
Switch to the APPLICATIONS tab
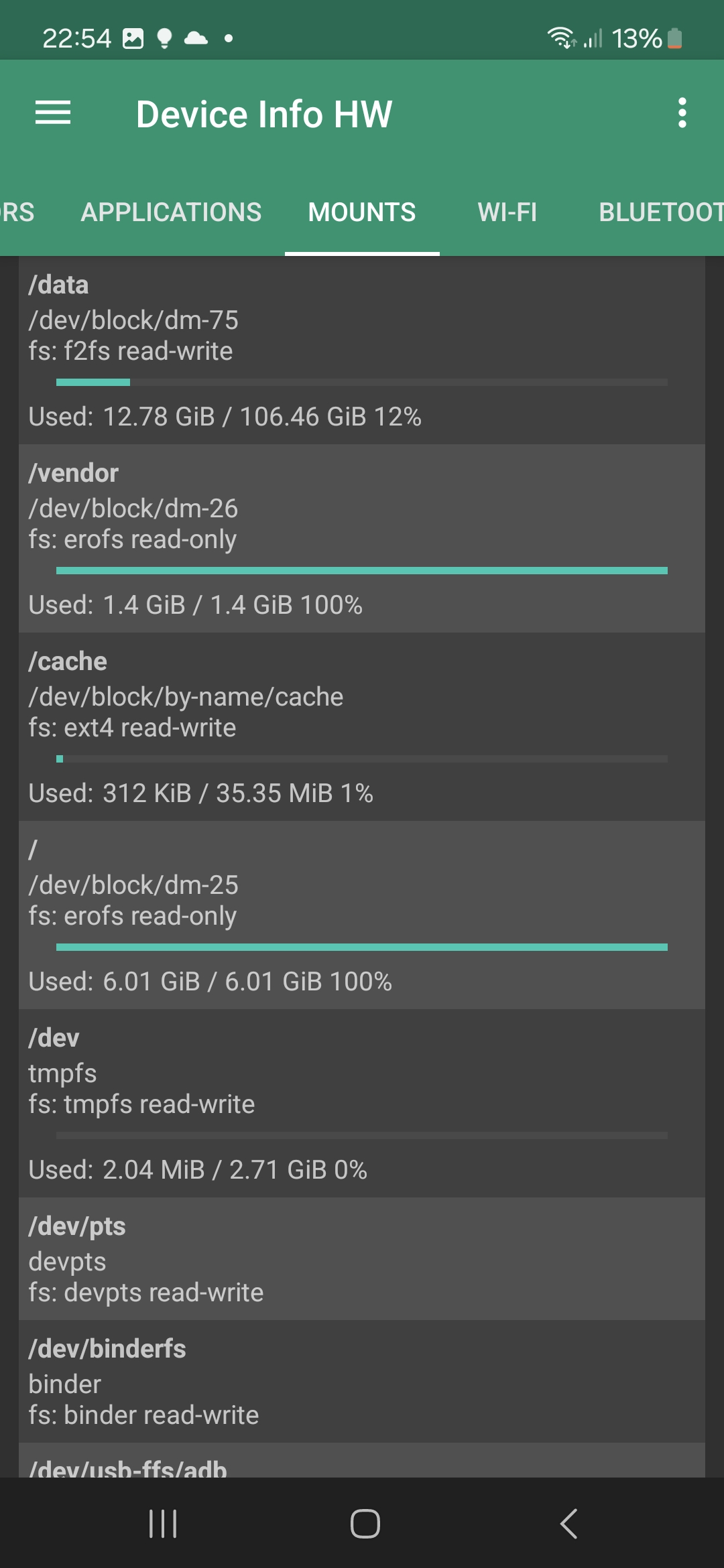171,212
